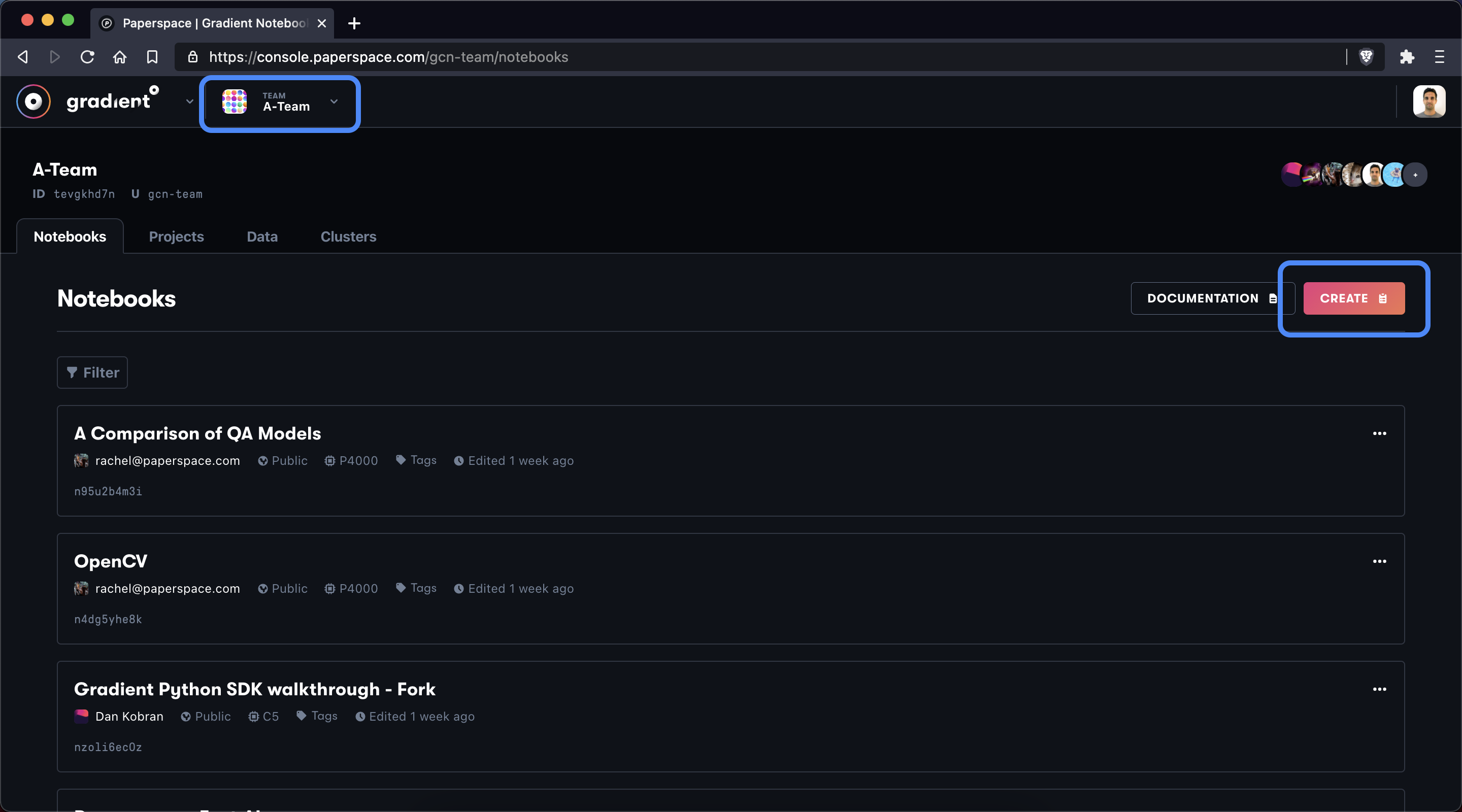
Task: Click the Filter button
Action: click(x=92, y=372)
